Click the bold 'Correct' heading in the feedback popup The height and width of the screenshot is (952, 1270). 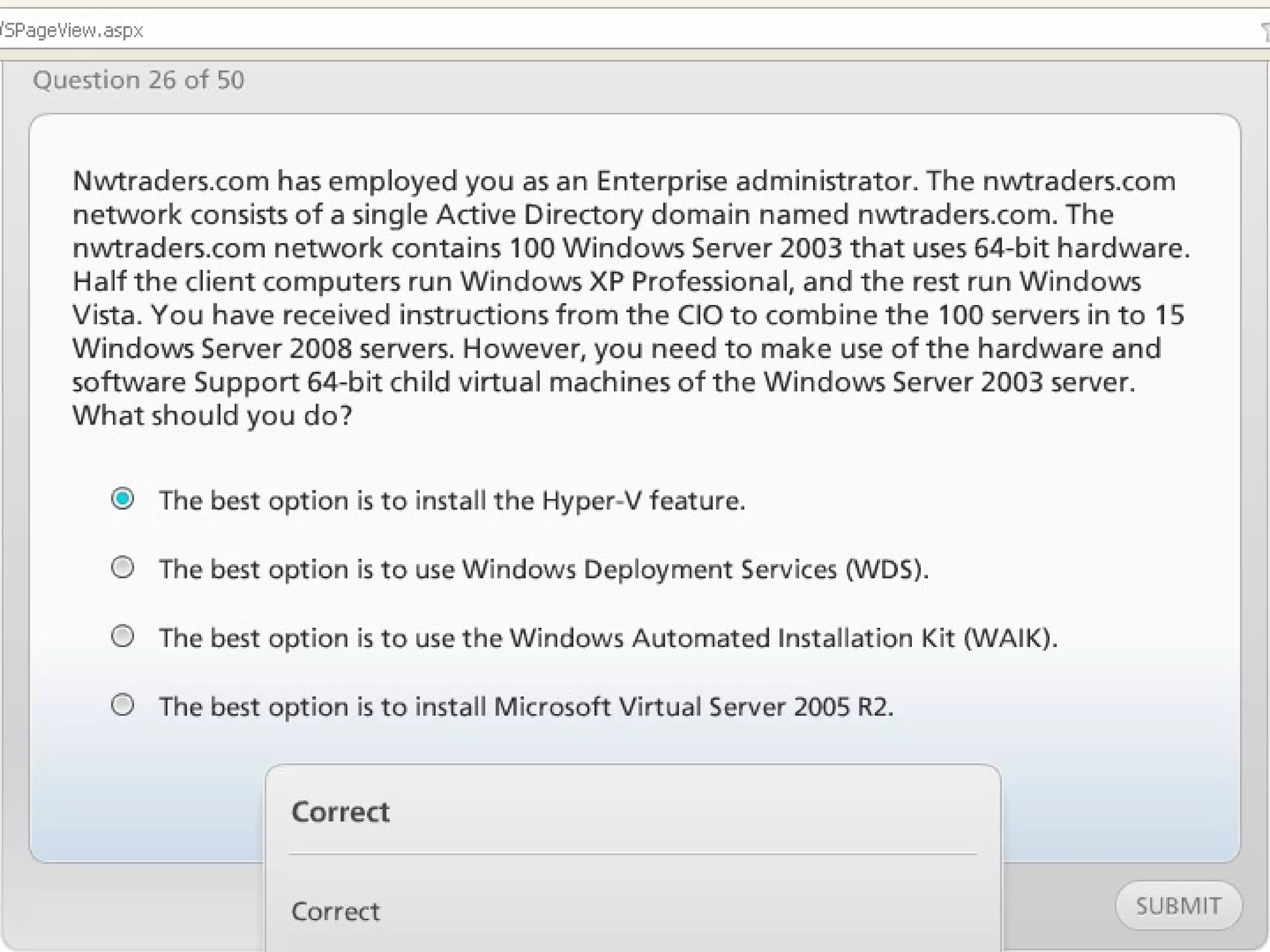(340, 811)
